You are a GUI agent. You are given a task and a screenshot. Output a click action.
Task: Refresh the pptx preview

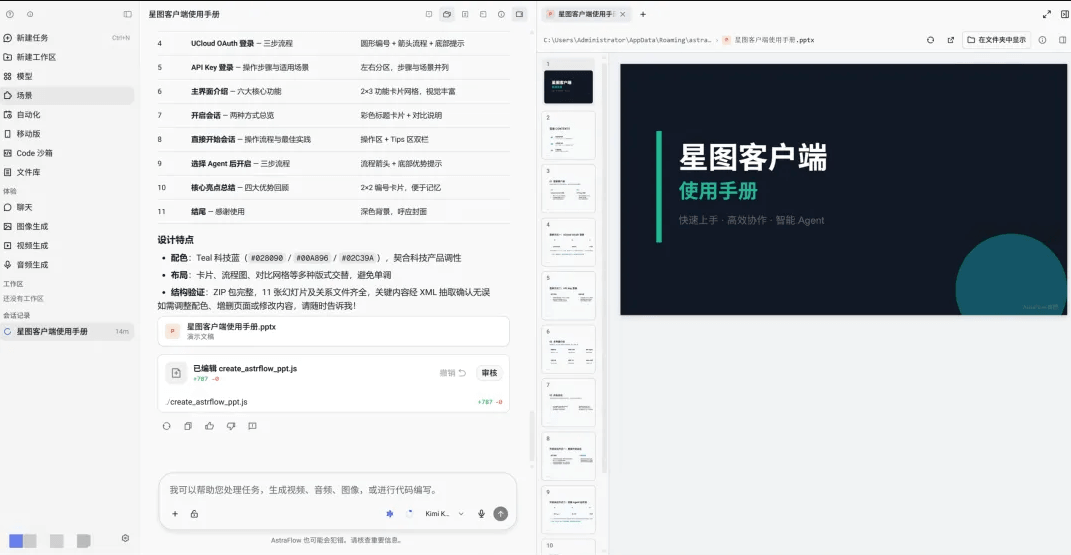click(x=930, y=40)
